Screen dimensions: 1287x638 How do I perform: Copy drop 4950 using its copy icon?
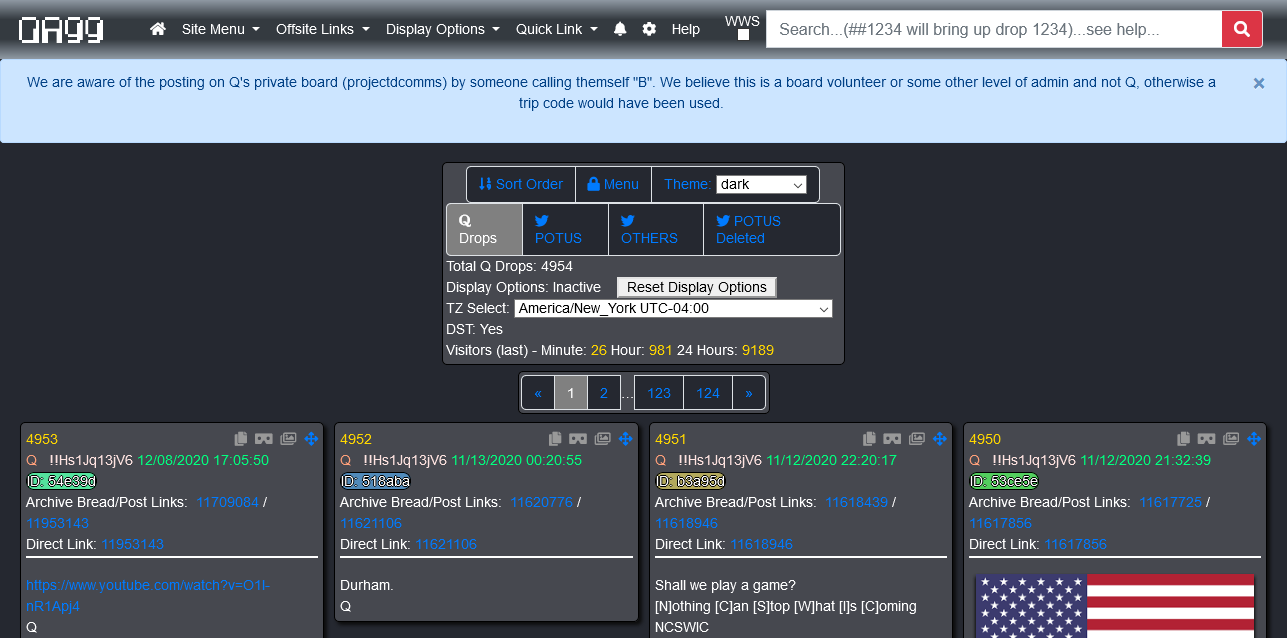(1183, 439)
